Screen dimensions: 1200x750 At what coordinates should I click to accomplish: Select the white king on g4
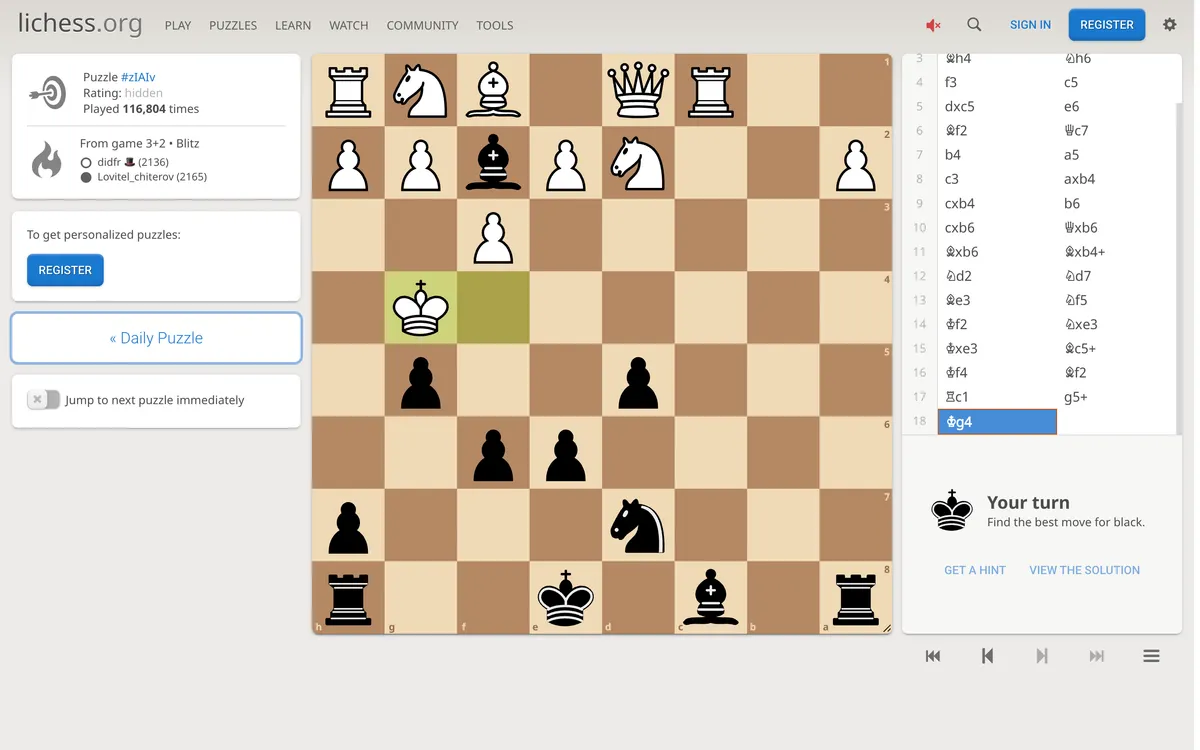click(x=421, y=308)
